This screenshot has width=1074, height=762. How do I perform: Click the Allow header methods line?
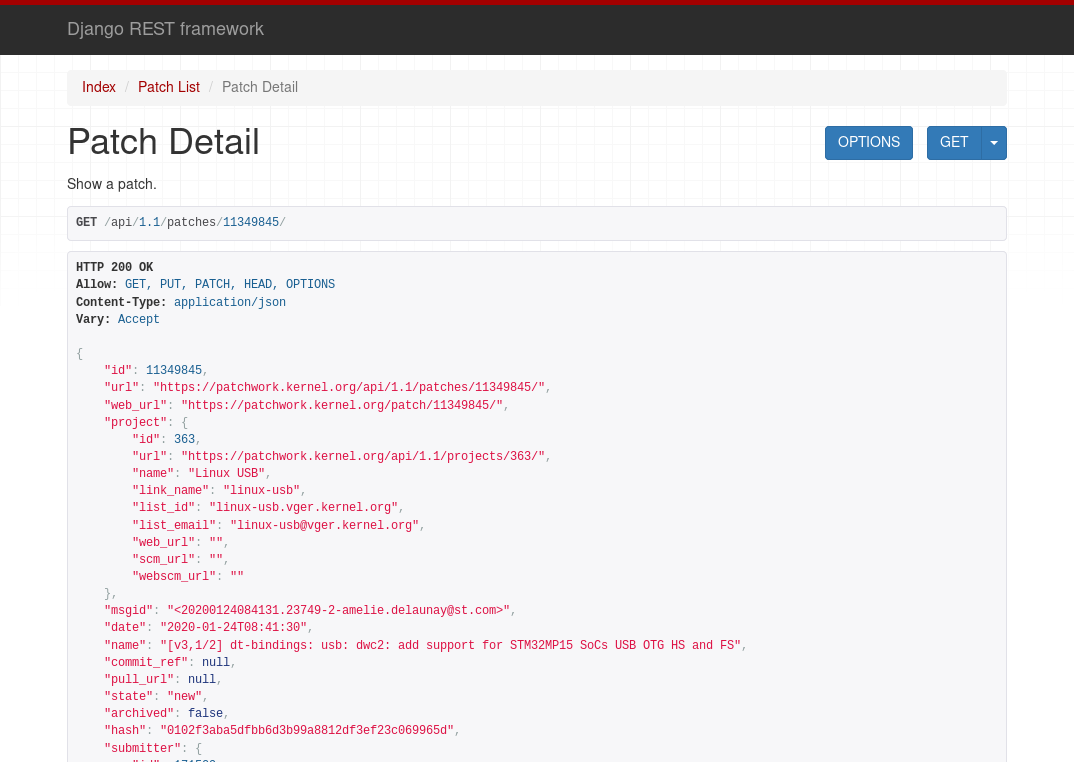point(205,284)
